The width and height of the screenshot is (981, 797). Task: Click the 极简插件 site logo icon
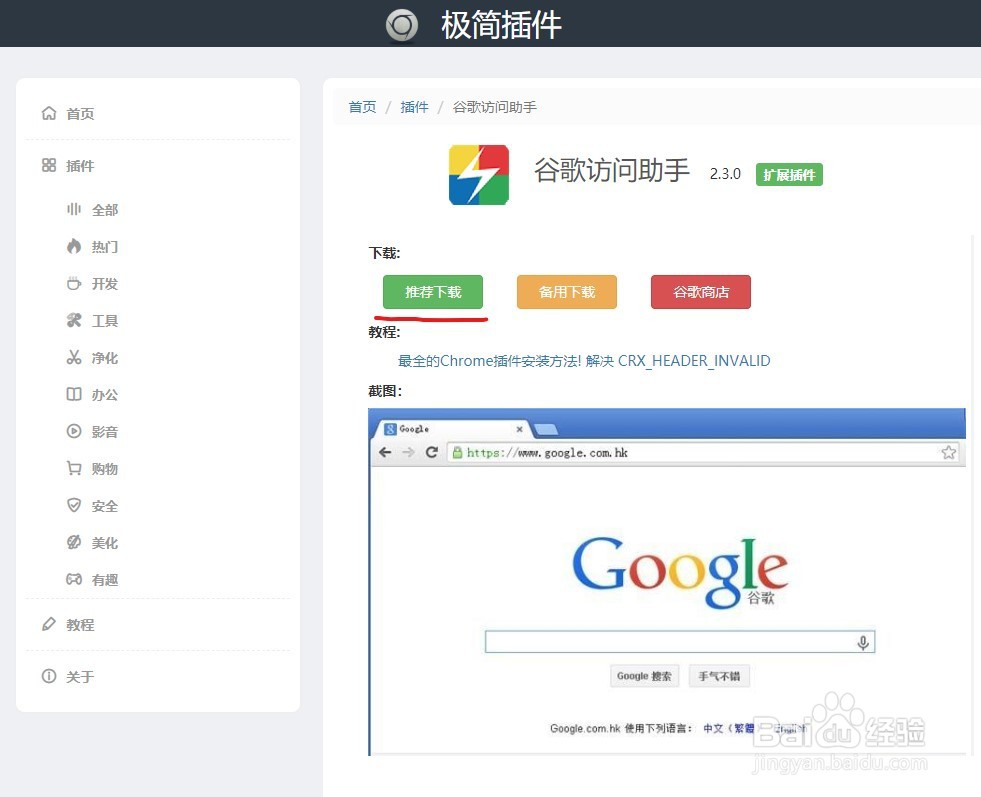[401, 26]
